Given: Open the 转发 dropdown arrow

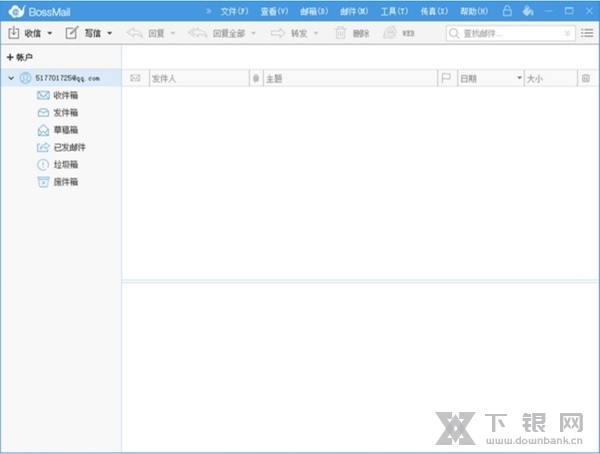Looking at the screenshot, I should click(x=316, y=33).
